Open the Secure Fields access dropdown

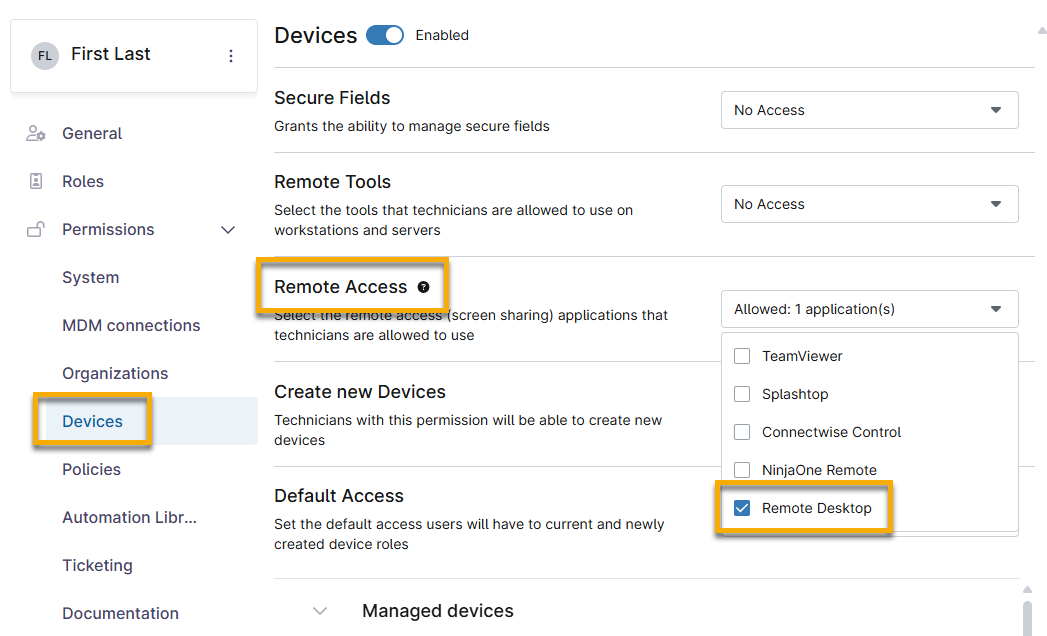tap(869, 110)
